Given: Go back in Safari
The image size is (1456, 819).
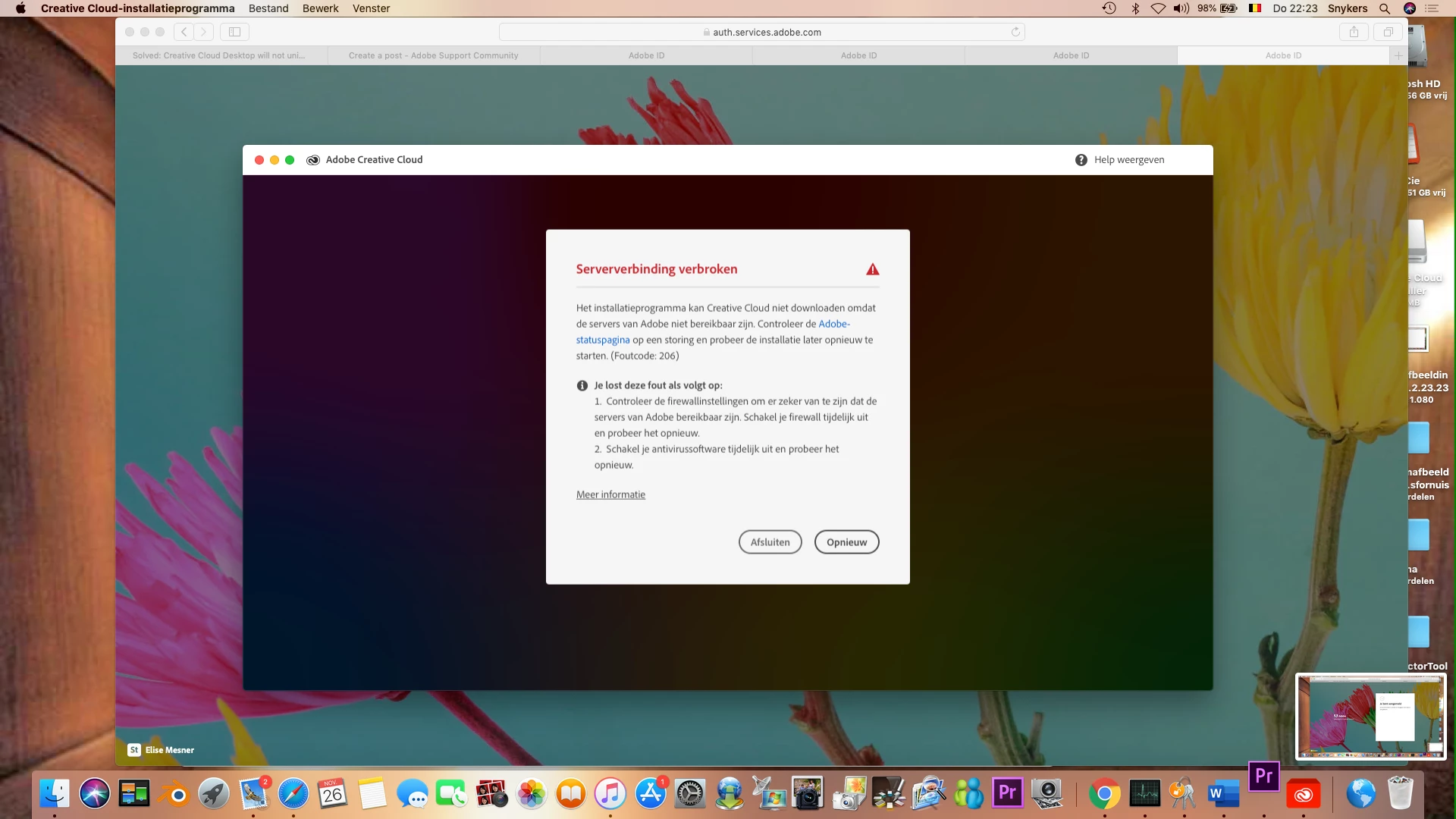Looking at the screenshot, I should 184,32.
